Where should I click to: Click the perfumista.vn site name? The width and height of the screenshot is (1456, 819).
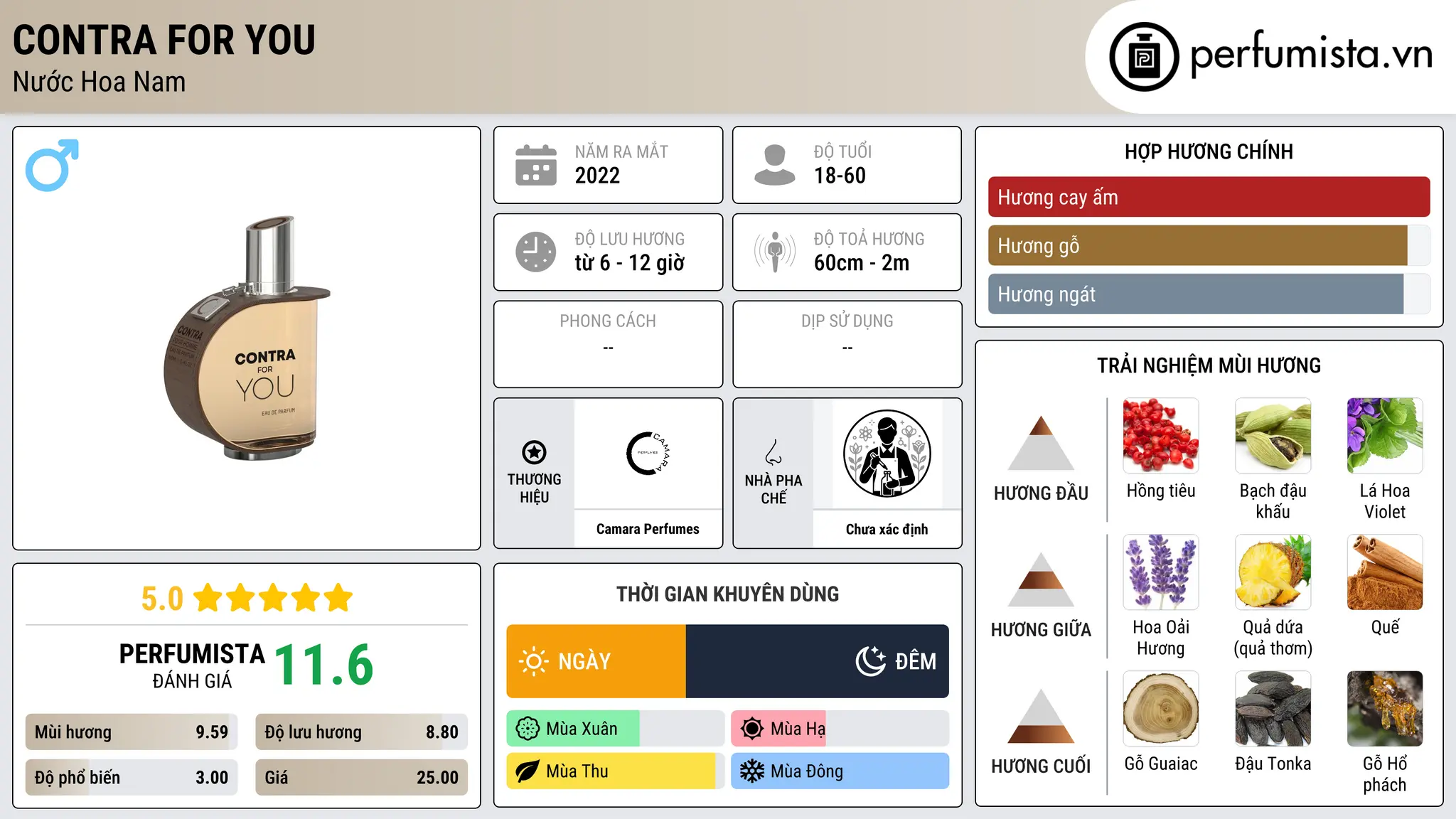(x=1312, y=54)
